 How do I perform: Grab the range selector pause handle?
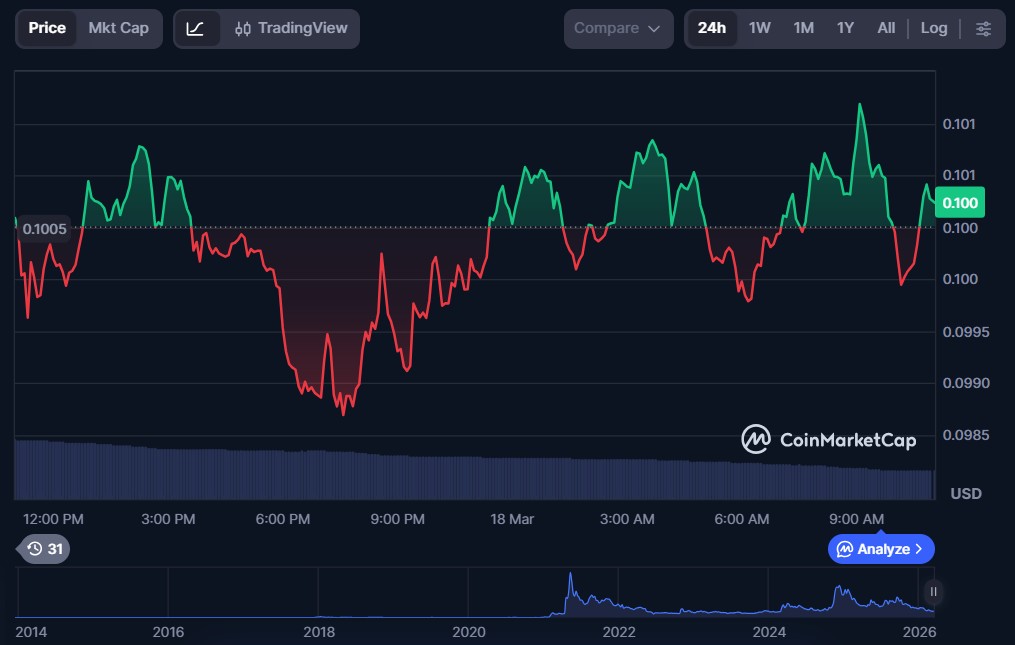tap(933, 590)
